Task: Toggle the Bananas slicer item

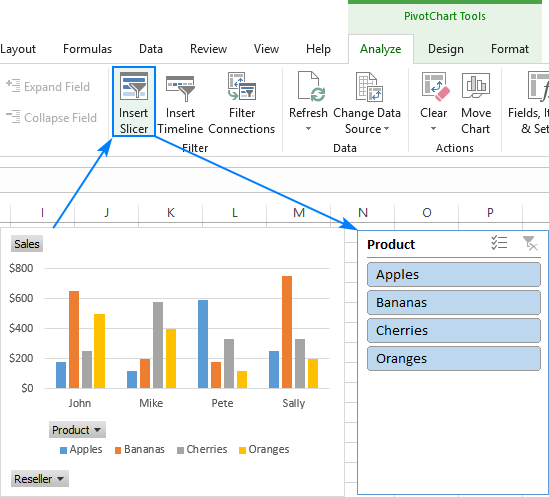Action: (454, 303)
